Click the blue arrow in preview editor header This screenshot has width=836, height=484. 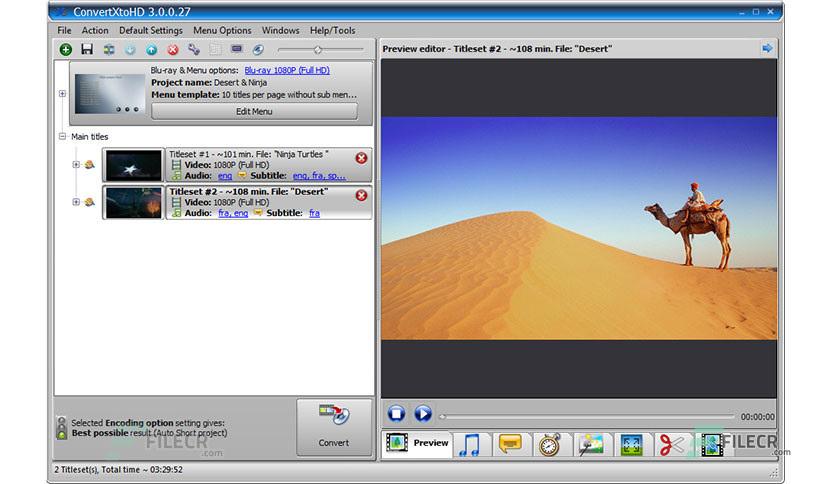(767, 49)
